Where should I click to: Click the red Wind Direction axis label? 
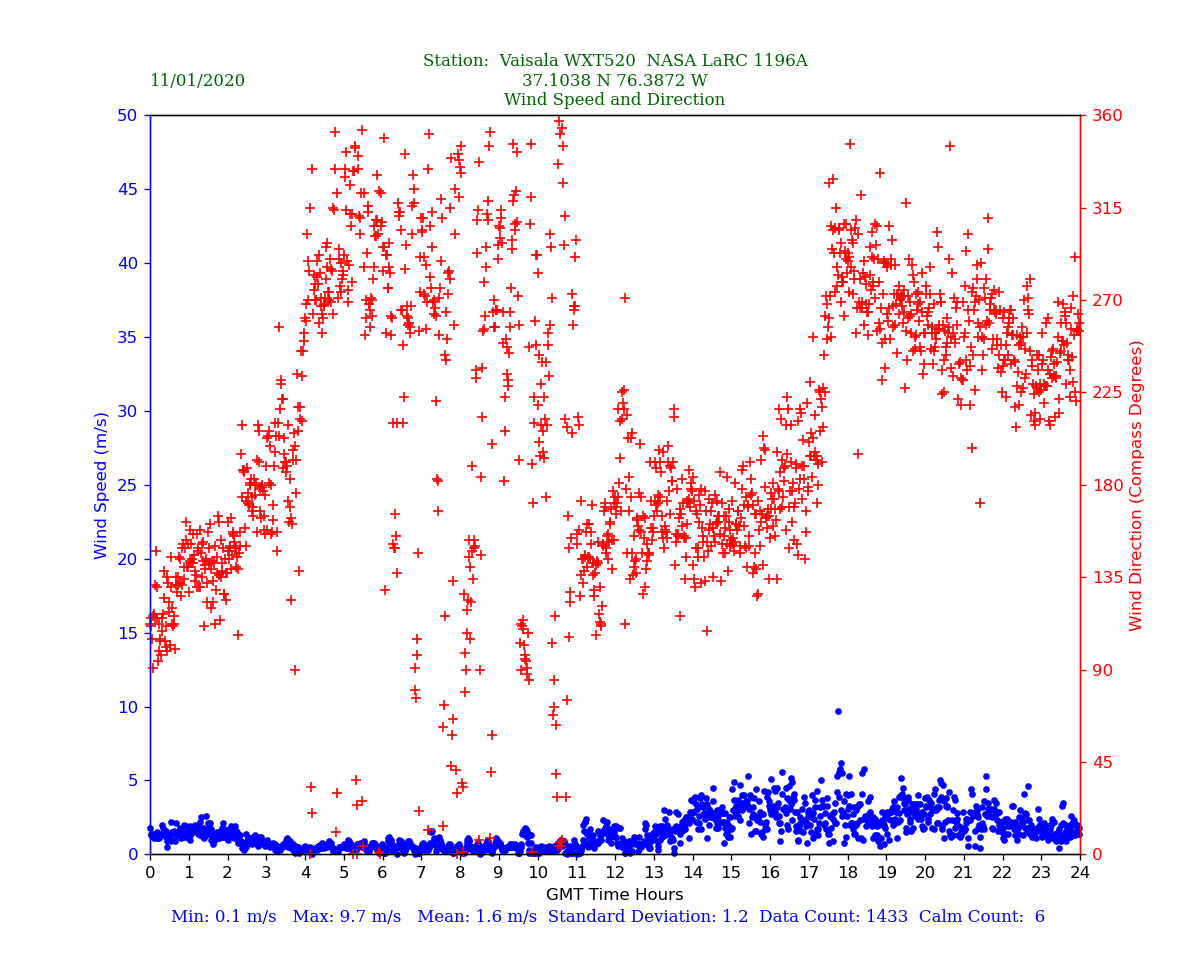click(x=1136, y=485)
